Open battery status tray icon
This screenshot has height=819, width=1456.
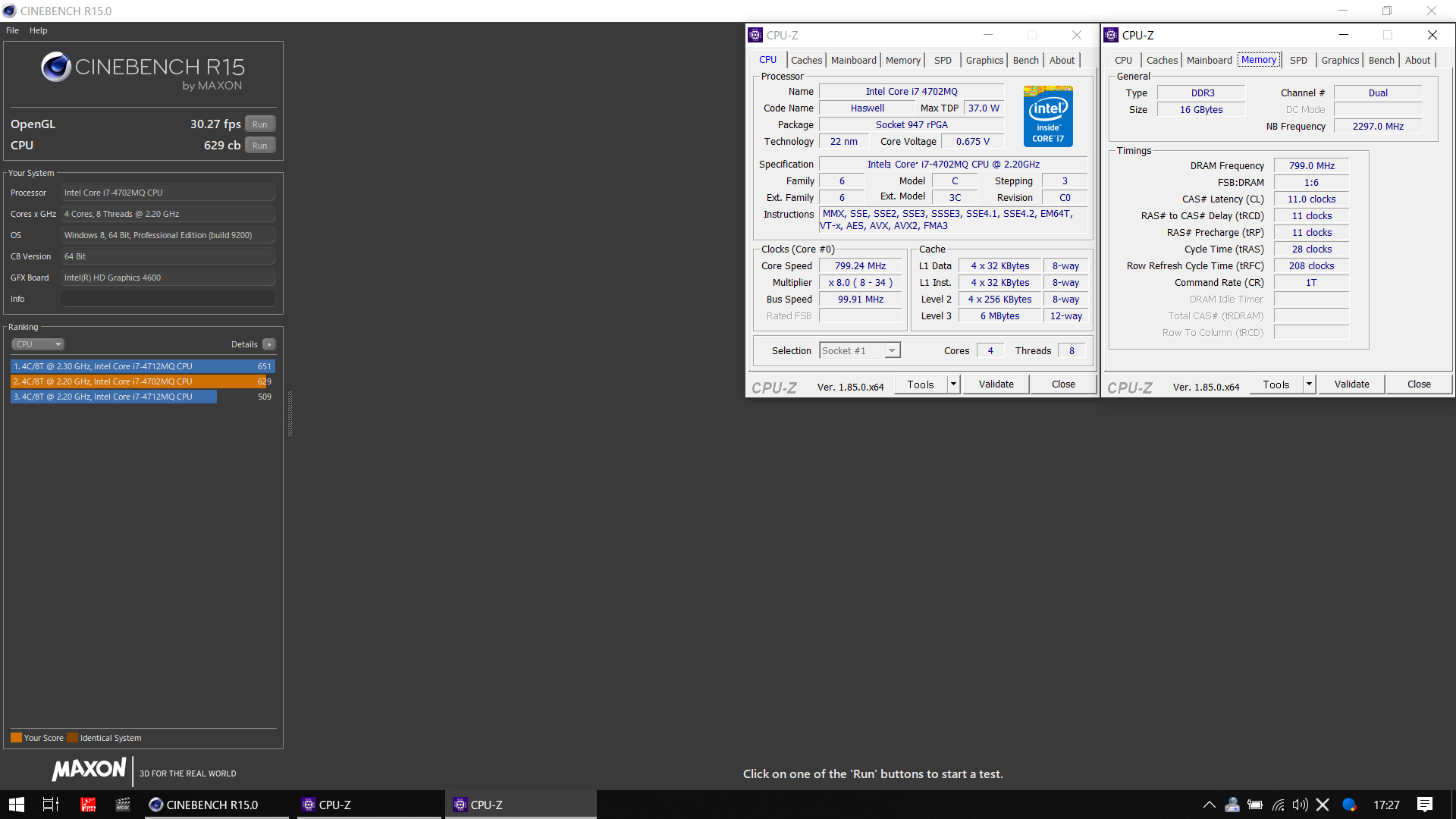click(x=1255, y=805)
